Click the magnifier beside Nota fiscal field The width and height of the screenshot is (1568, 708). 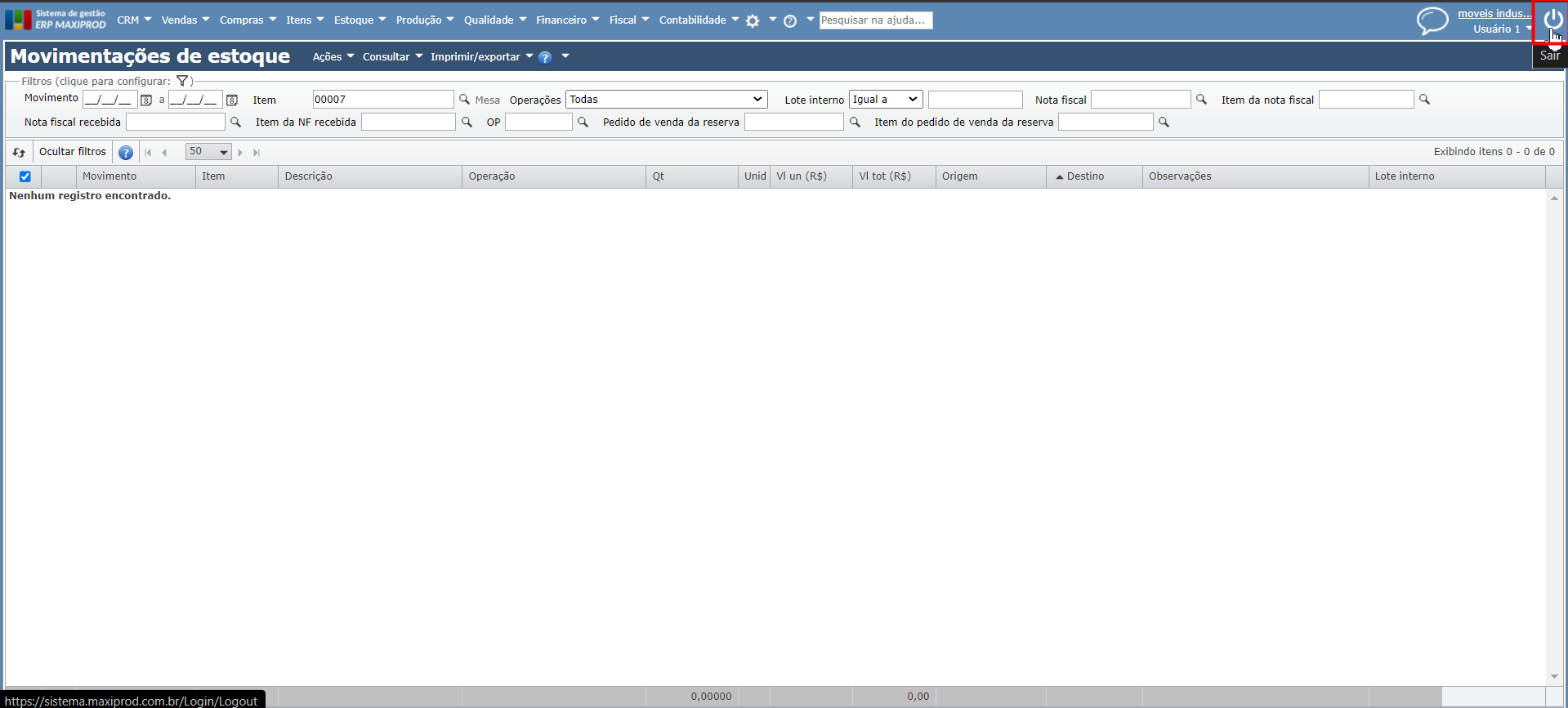pyautogui.click(x=1201, y=99)
